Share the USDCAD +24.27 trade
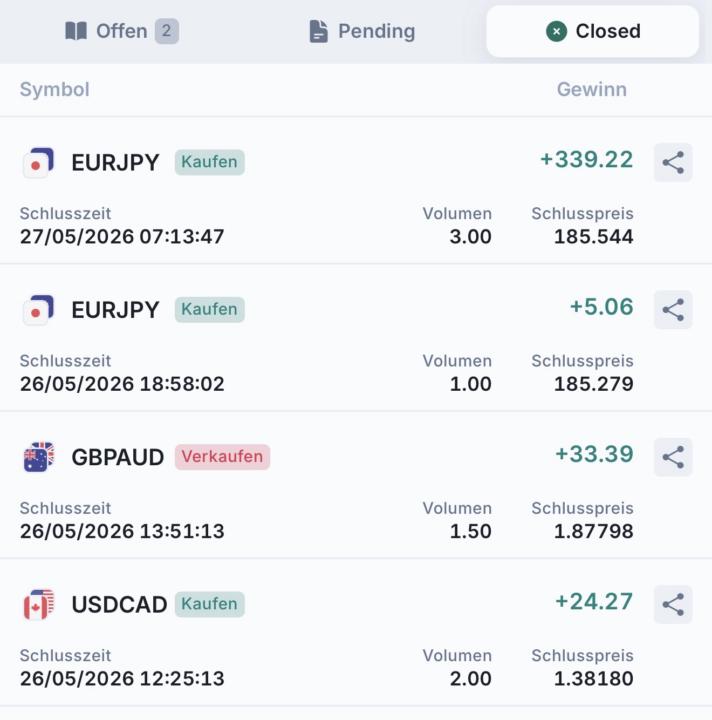This screenshot has height=720, width=712. point(673,604)
